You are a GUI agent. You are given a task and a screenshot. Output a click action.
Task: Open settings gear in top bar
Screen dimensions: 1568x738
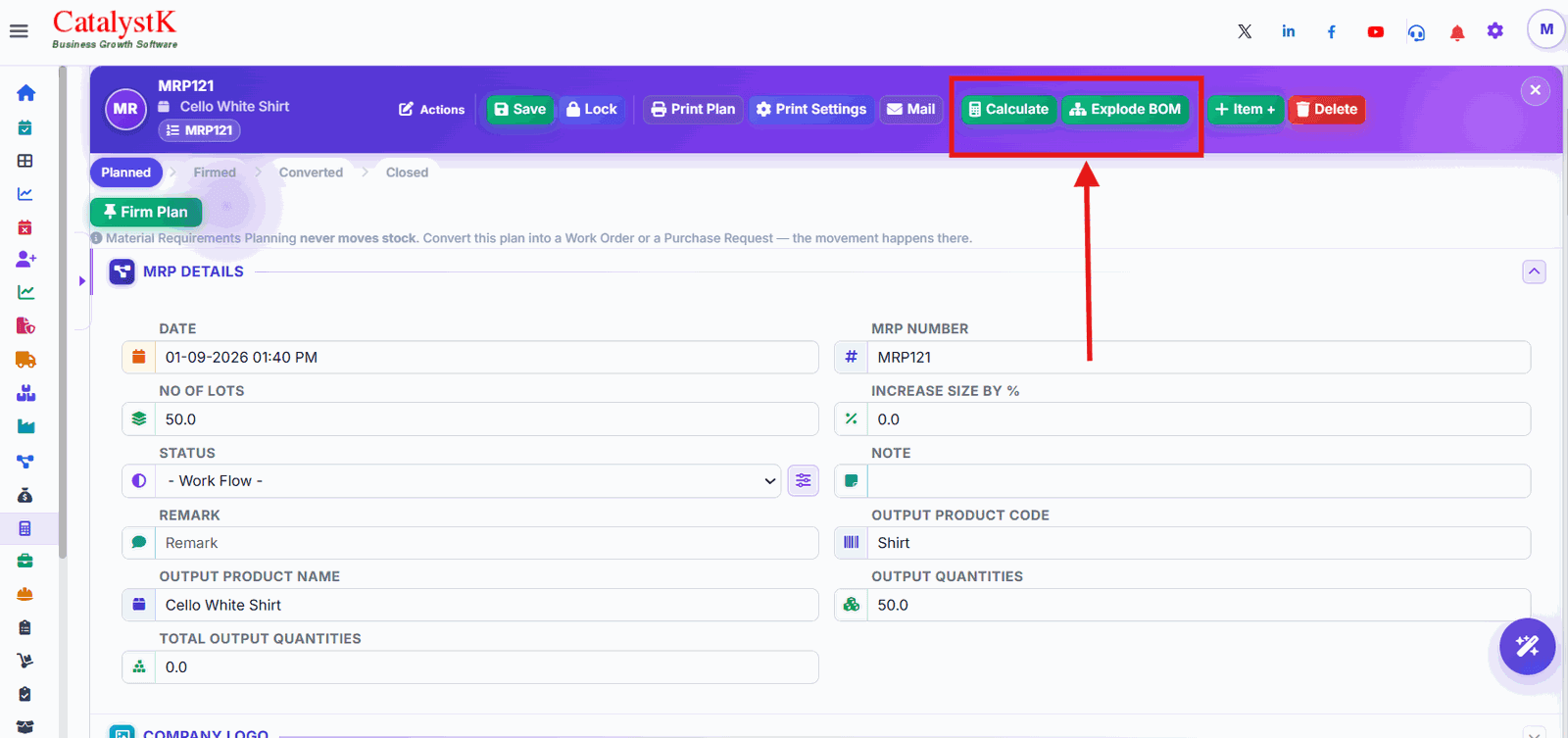pyautogui.click(x=1495, y=31)
